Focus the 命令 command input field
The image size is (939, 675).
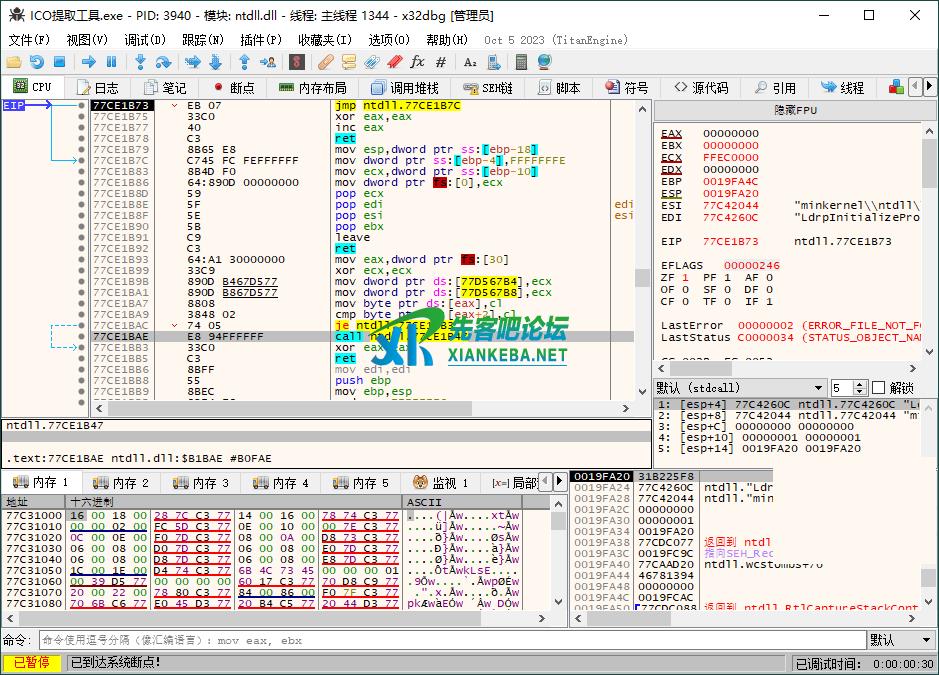[453, 640]
